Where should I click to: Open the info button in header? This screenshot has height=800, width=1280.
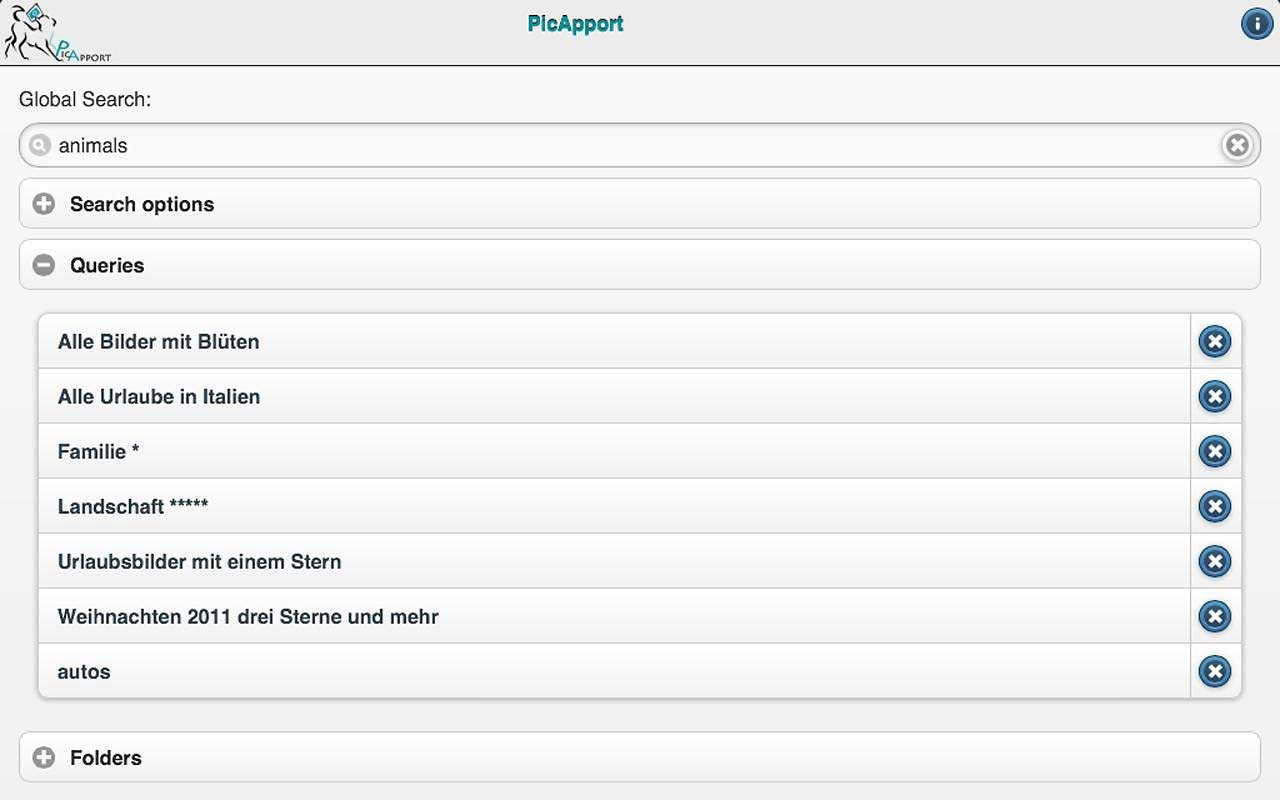coord(1256,23)
